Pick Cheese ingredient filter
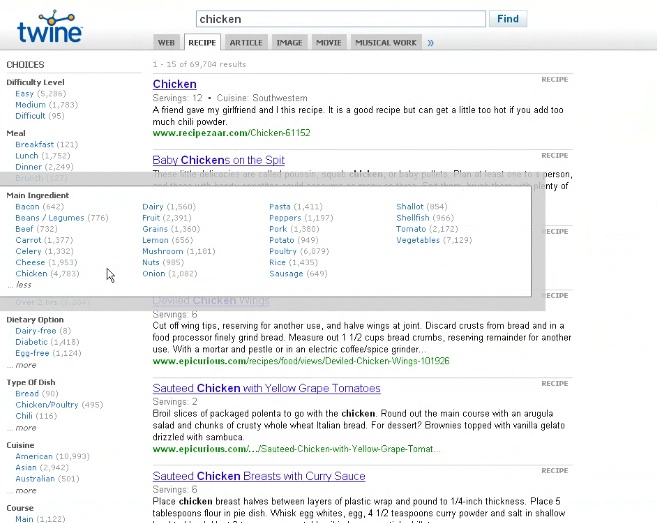657x523 pixels. click(x=30, y=262)
